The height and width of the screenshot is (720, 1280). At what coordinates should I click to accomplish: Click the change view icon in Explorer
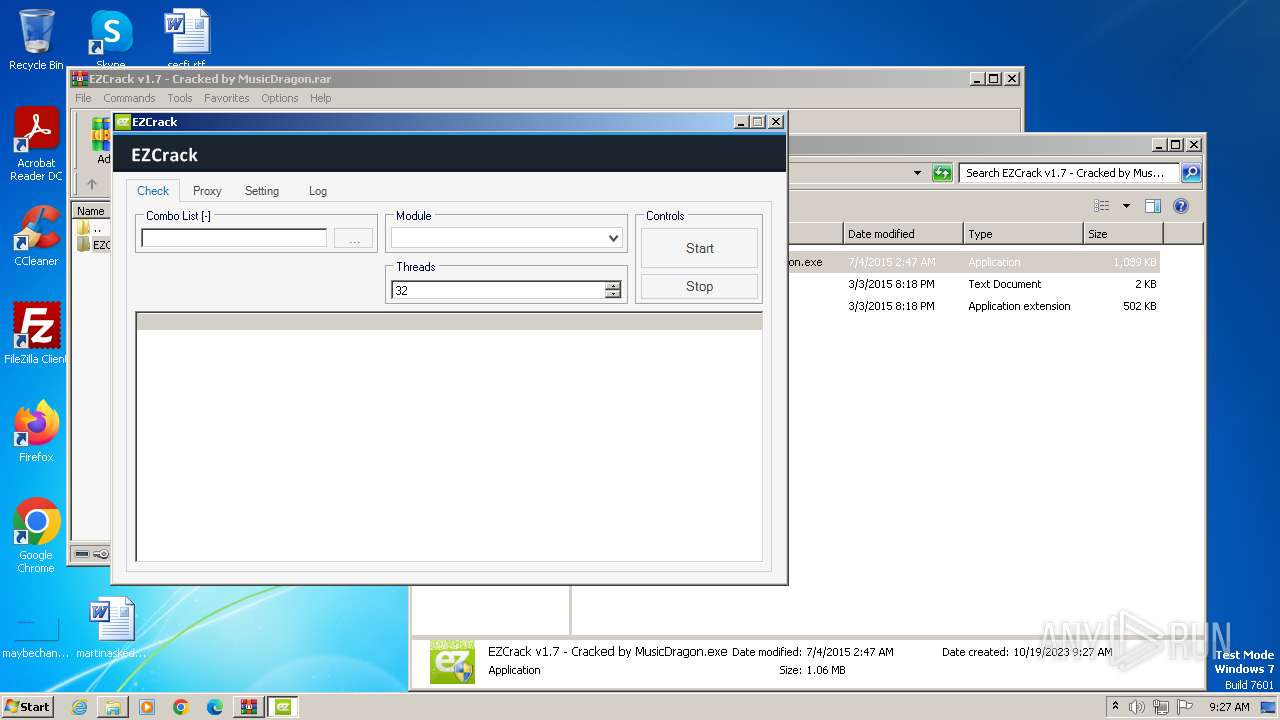[1102, 206]
